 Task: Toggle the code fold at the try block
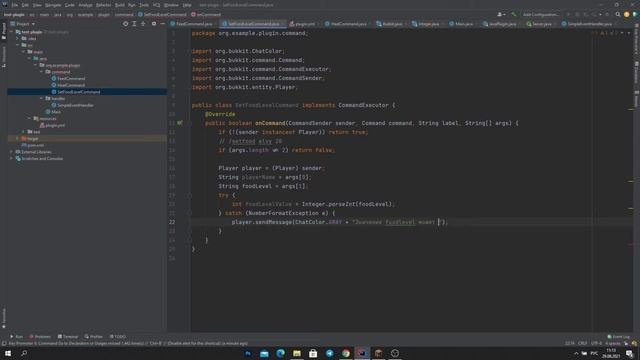coord(190,195)
